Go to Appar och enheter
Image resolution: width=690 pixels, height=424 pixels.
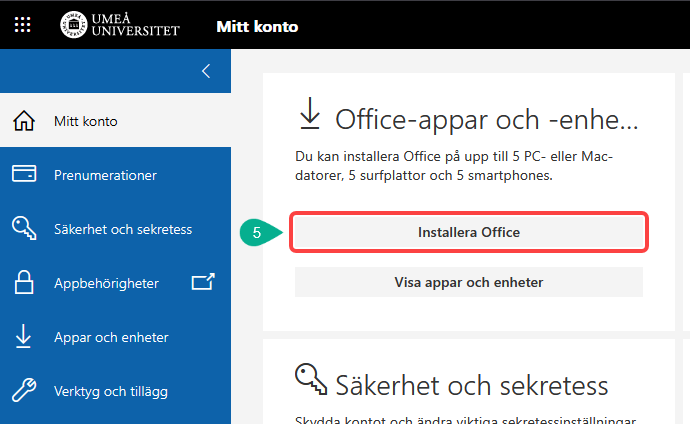pyautogui.click(x=111, y=337)
